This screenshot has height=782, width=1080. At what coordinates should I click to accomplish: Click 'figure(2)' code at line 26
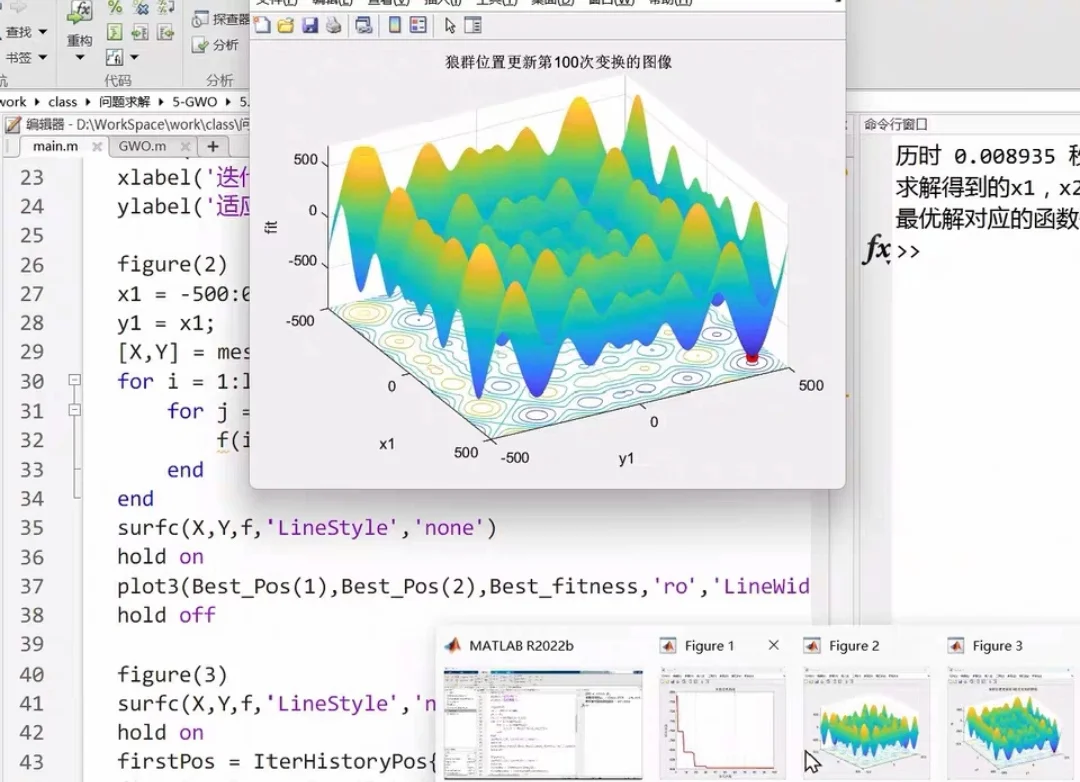click(172, 264)
